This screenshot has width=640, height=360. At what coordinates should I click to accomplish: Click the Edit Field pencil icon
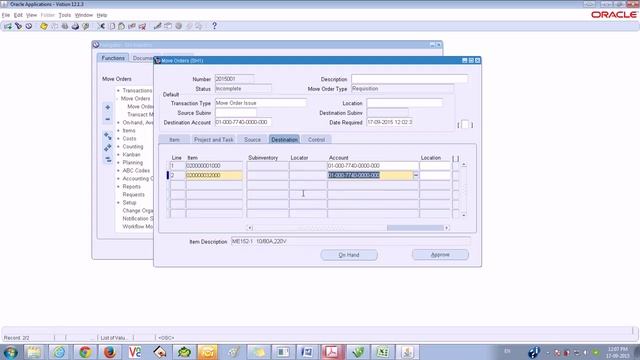158,26
